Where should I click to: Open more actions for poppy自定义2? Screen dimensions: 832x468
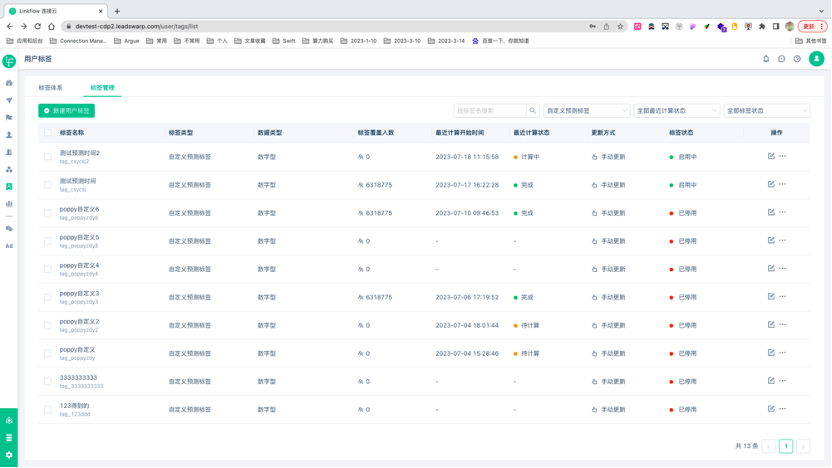tap(782, 325)
